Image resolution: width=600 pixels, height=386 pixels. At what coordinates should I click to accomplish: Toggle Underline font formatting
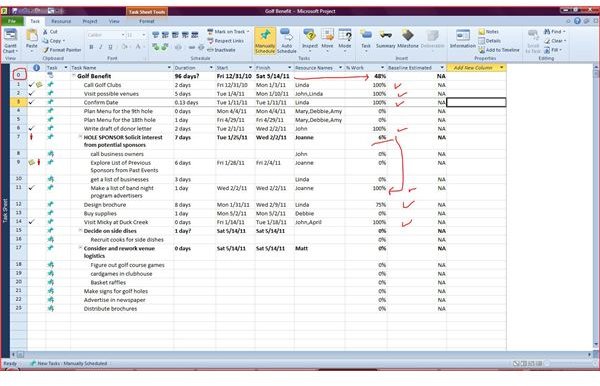click(110, 47)
